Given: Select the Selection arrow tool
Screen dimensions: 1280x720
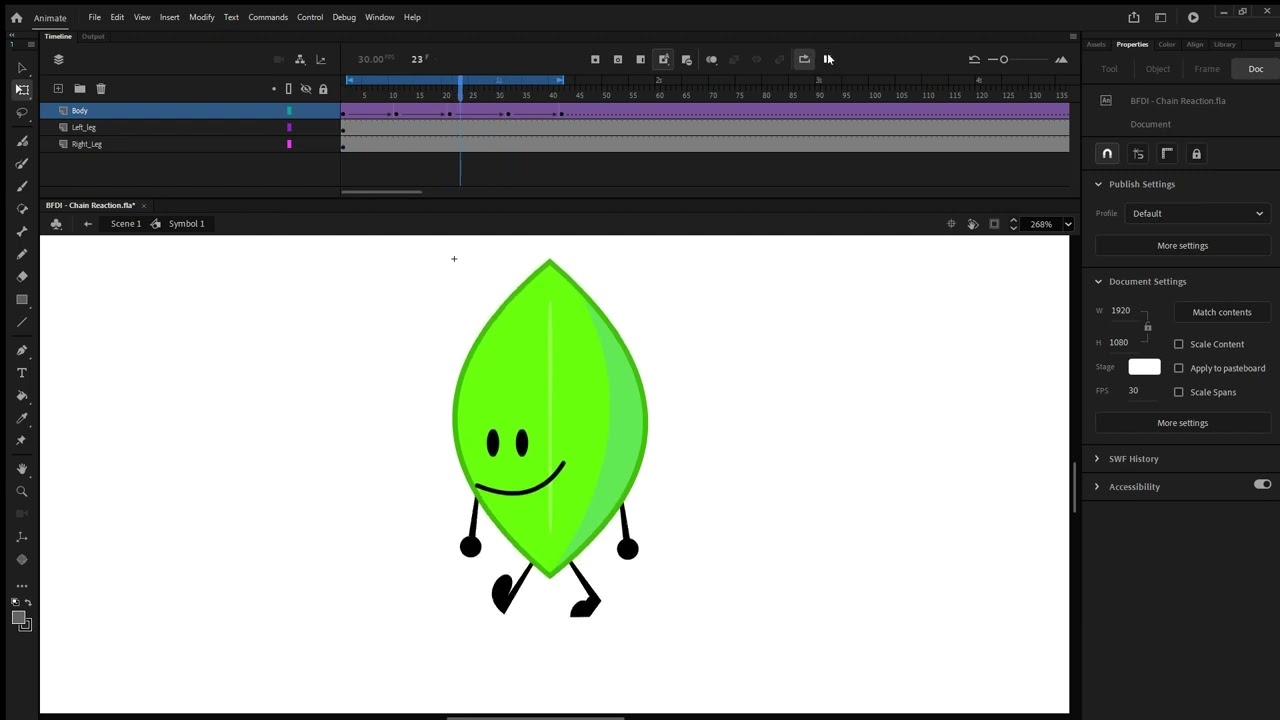Looking at the screenshot, I should (22, 68).
